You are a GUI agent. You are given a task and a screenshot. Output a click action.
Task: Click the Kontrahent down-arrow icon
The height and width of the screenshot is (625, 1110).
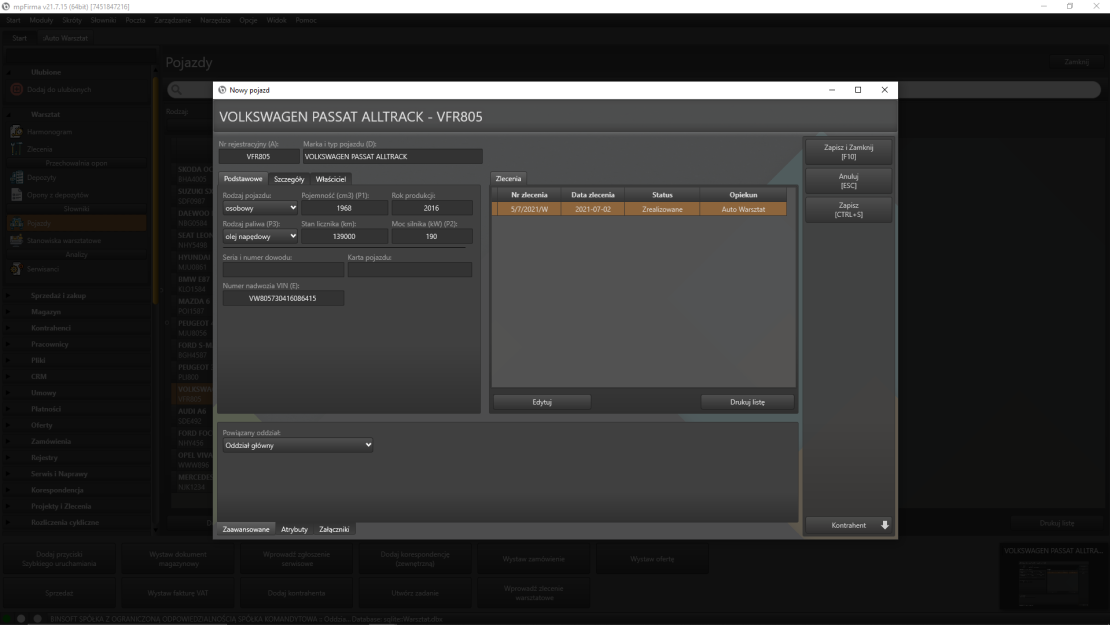click(884, 525)
